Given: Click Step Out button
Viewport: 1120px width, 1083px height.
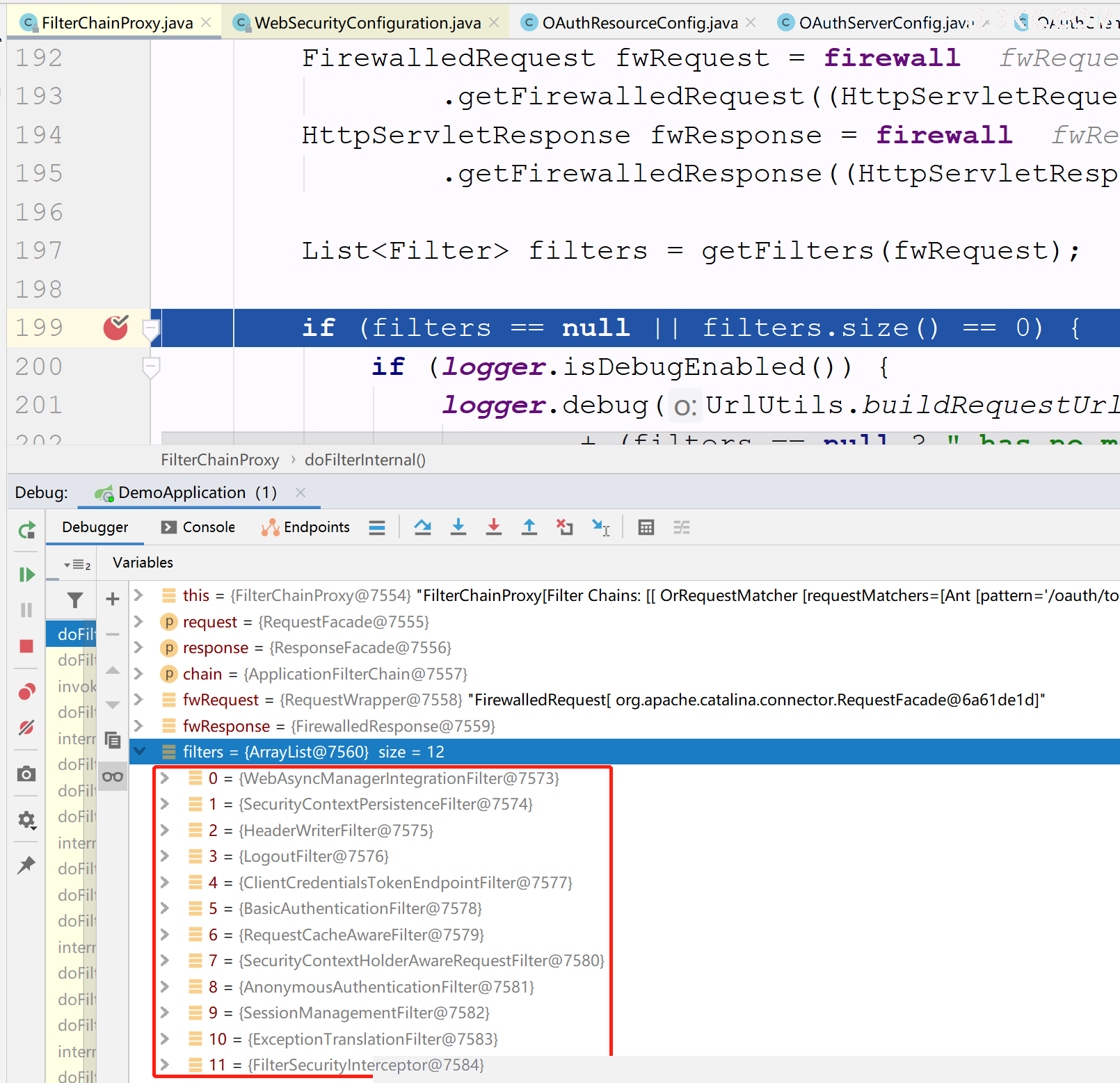Looking at the screenshot, I should point(529,527).
